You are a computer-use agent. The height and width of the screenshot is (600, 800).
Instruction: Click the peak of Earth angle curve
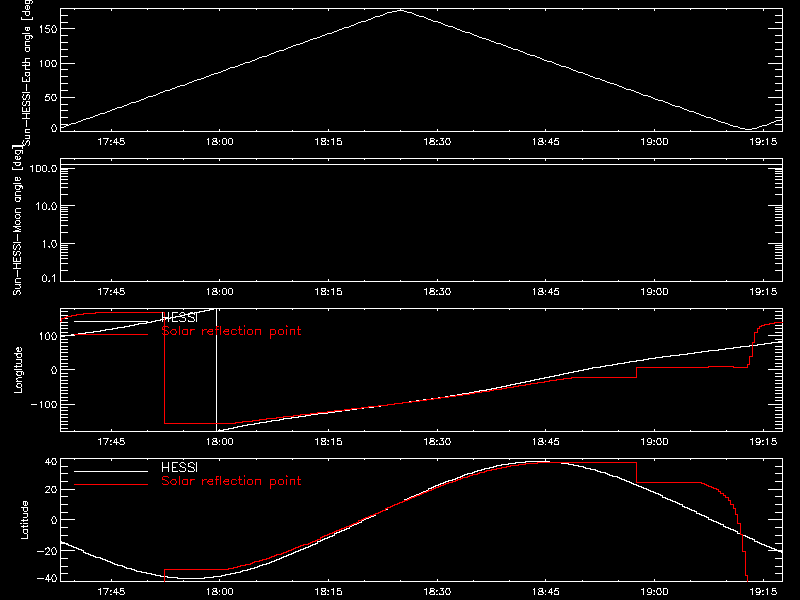tap(401, 10)
